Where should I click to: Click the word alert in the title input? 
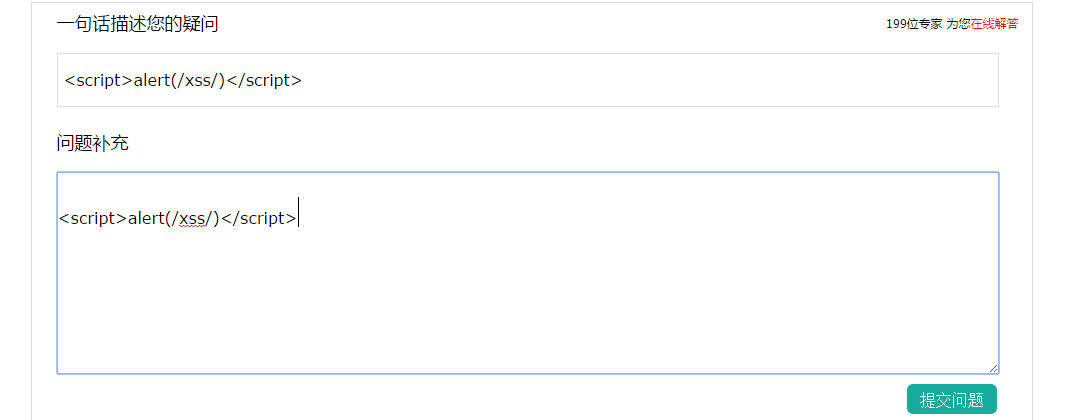[152, 80]
